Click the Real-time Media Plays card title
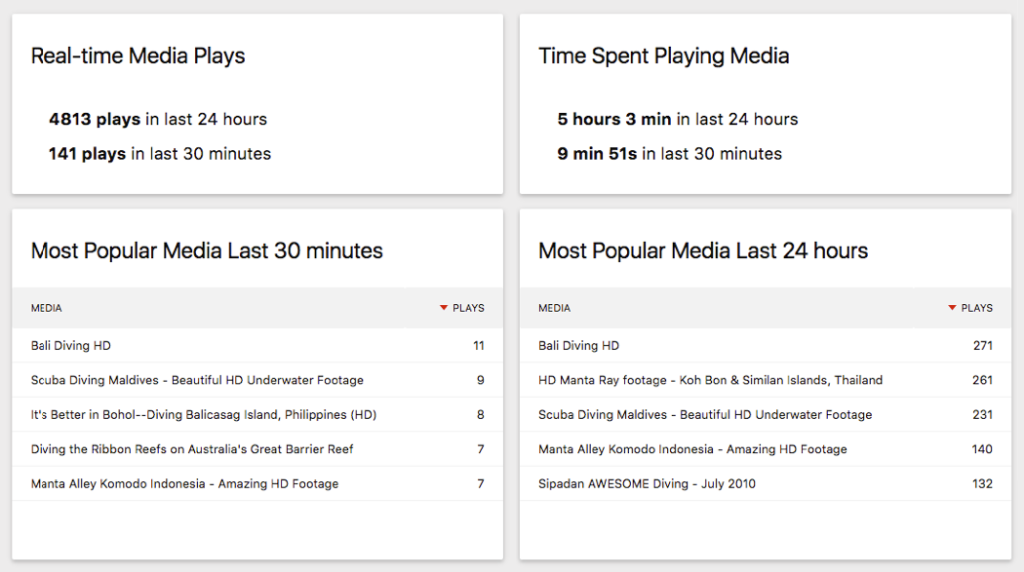Image resolution: width=1024 pixels, height=572 pixels. tap(138, 56)
